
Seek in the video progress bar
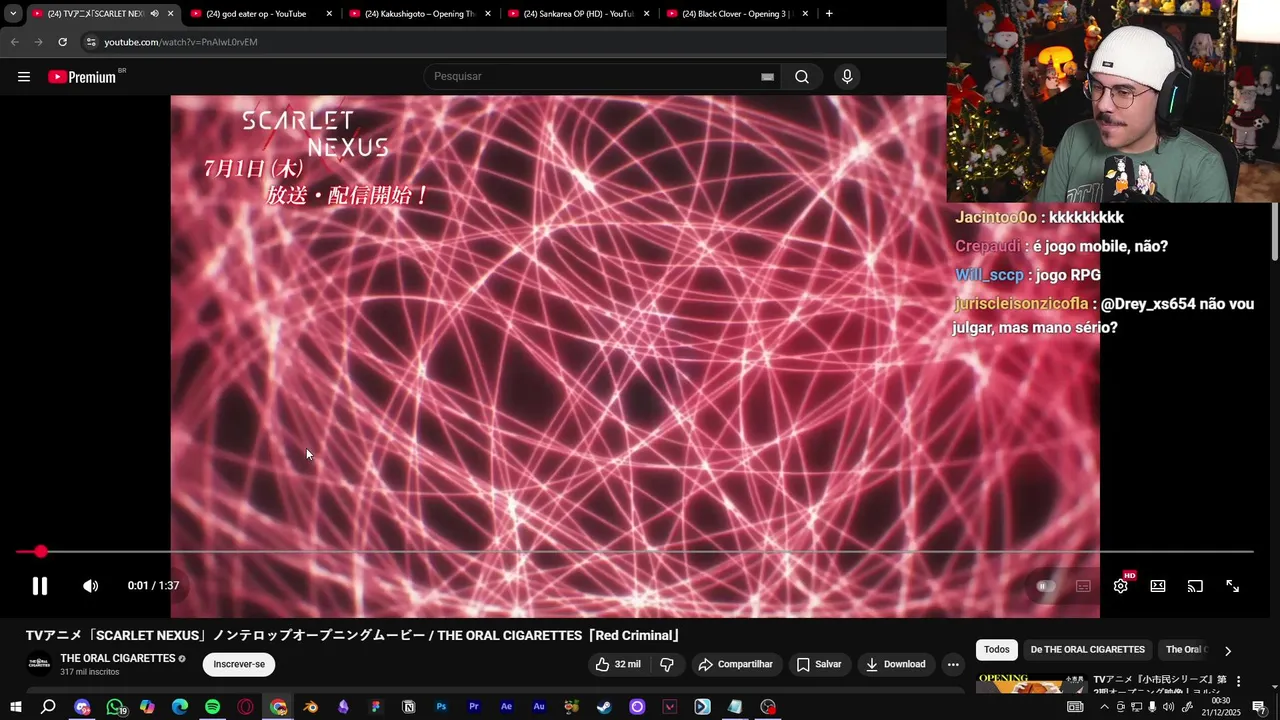pyautogui.click(x=634, y=552)
